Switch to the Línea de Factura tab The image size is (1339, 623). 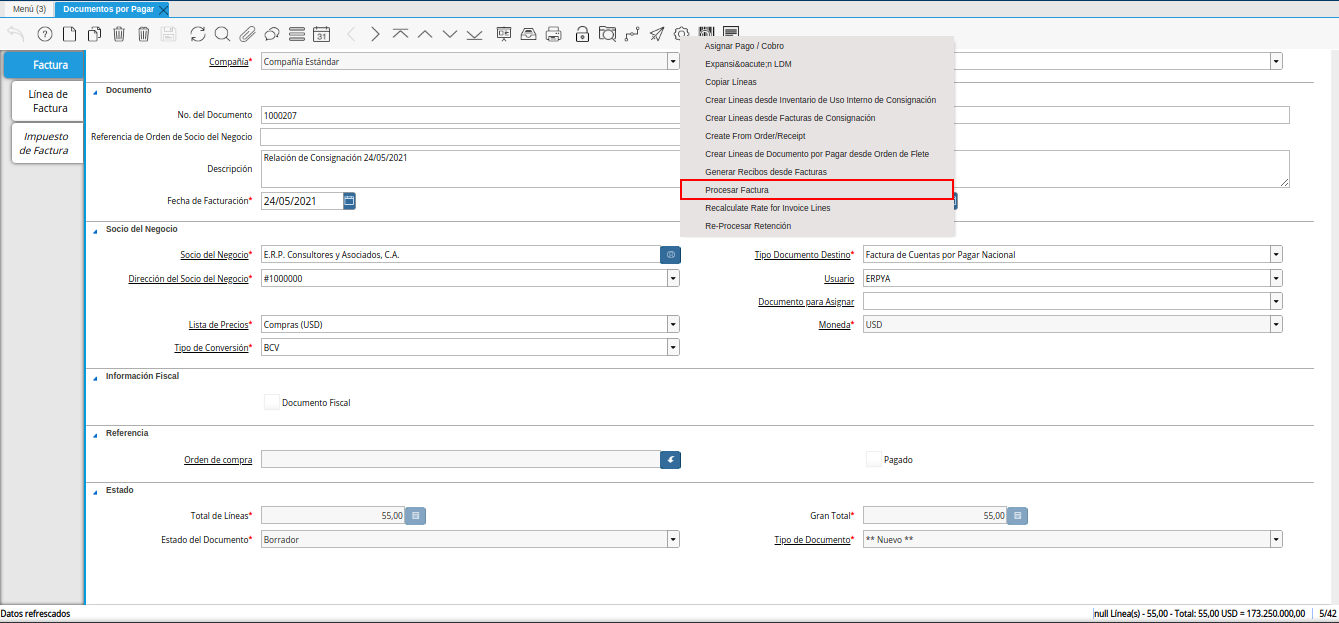pos(48,101)
